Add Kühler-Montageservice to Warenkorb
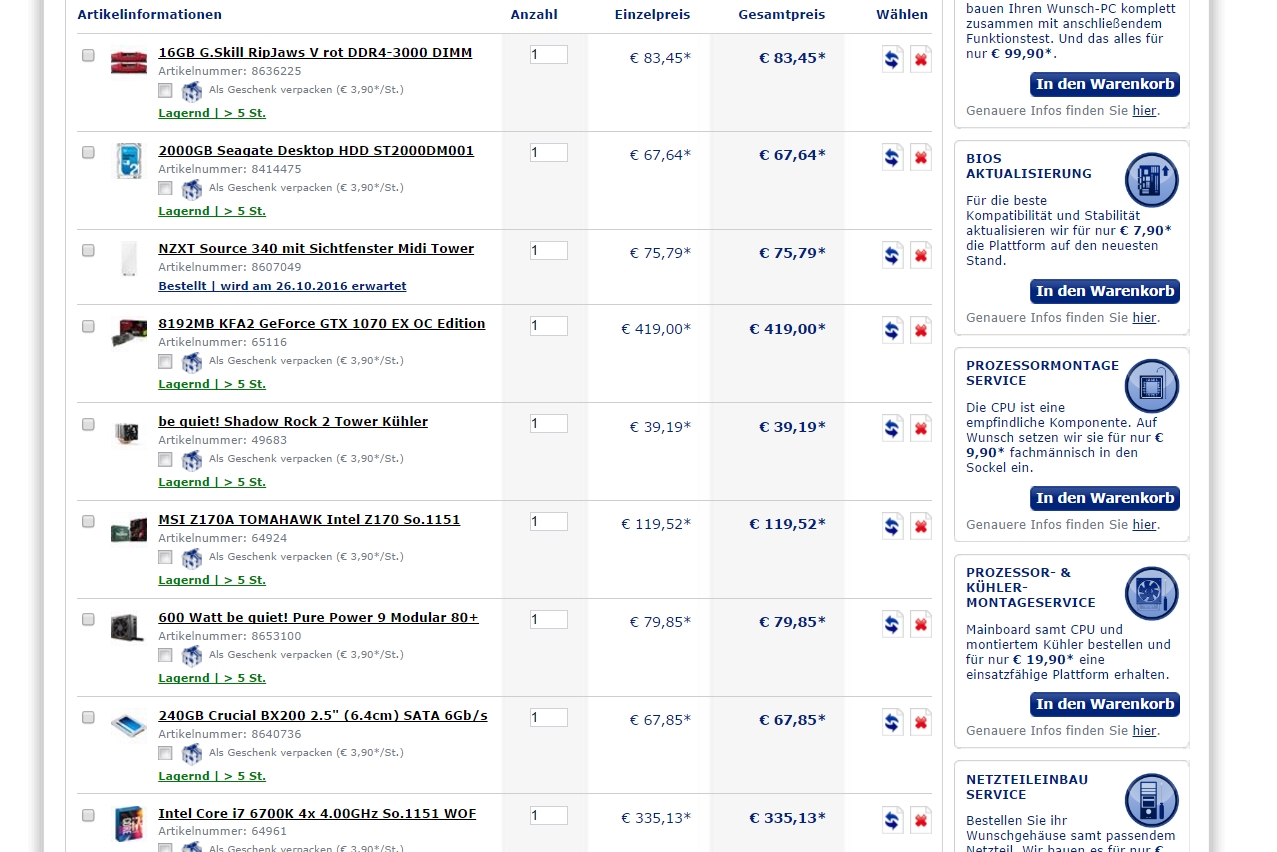The height and width of the screenshot is (852, 1277). click(1105, 704)
